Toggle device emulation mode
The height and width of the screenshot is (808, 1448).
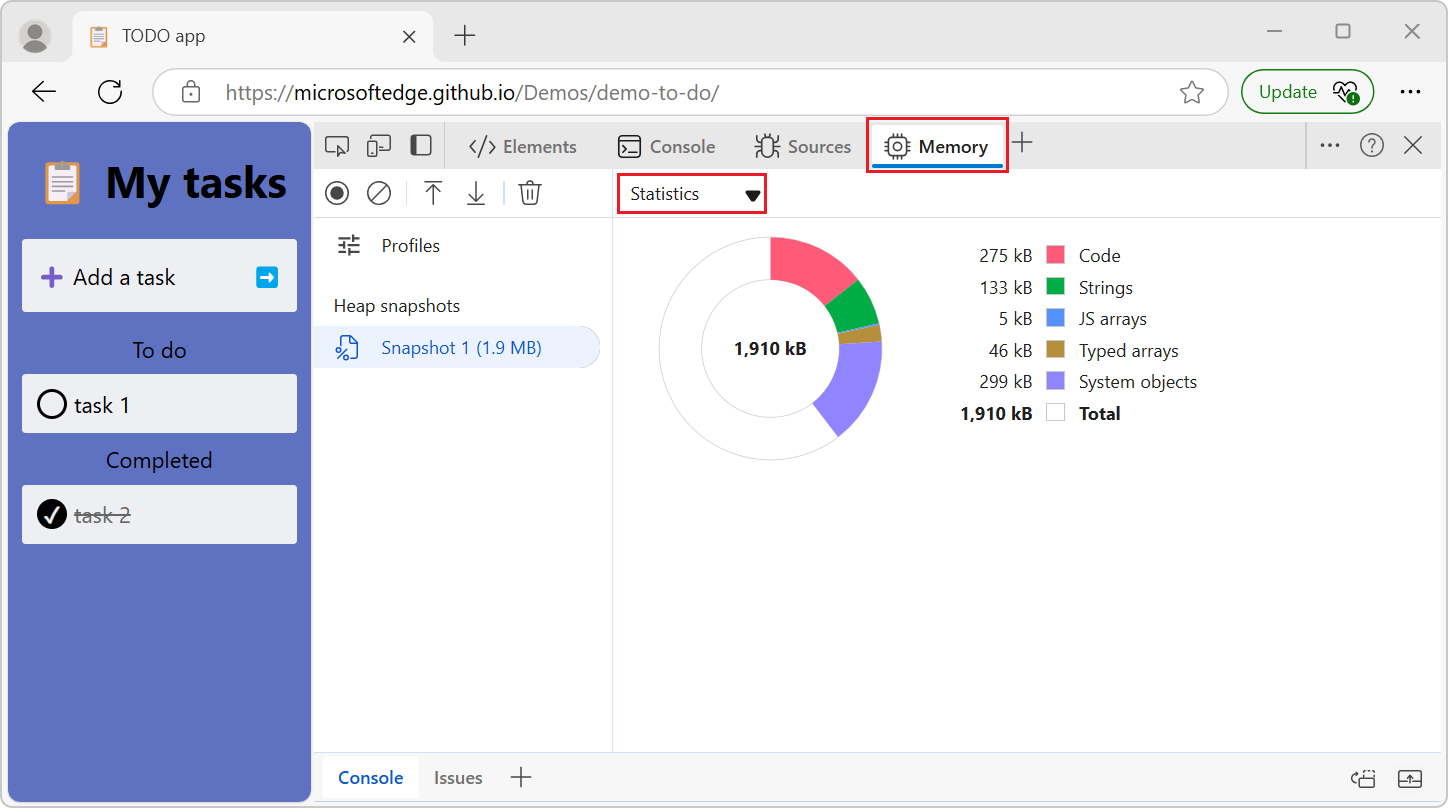(x=378, y=145)
